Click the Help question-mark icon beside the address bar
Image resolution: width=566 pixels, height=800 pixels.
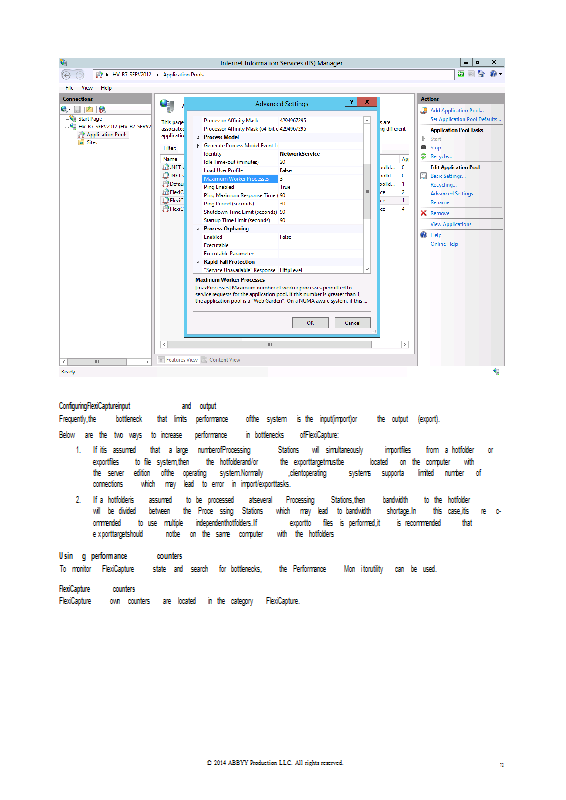coord(493,74)
